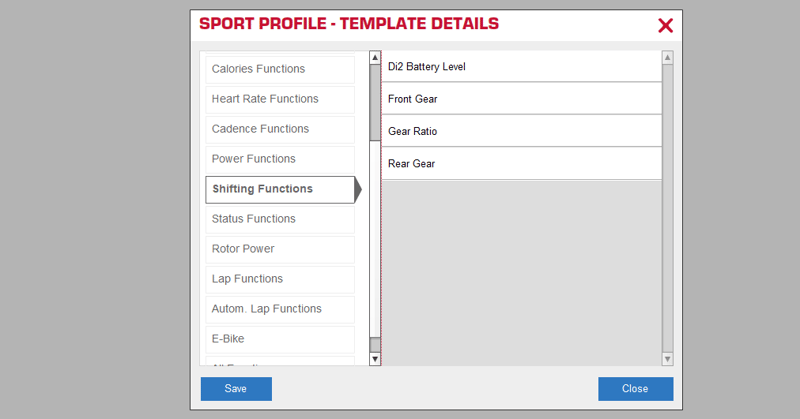Select the Lap Functions category

[280, 279]
